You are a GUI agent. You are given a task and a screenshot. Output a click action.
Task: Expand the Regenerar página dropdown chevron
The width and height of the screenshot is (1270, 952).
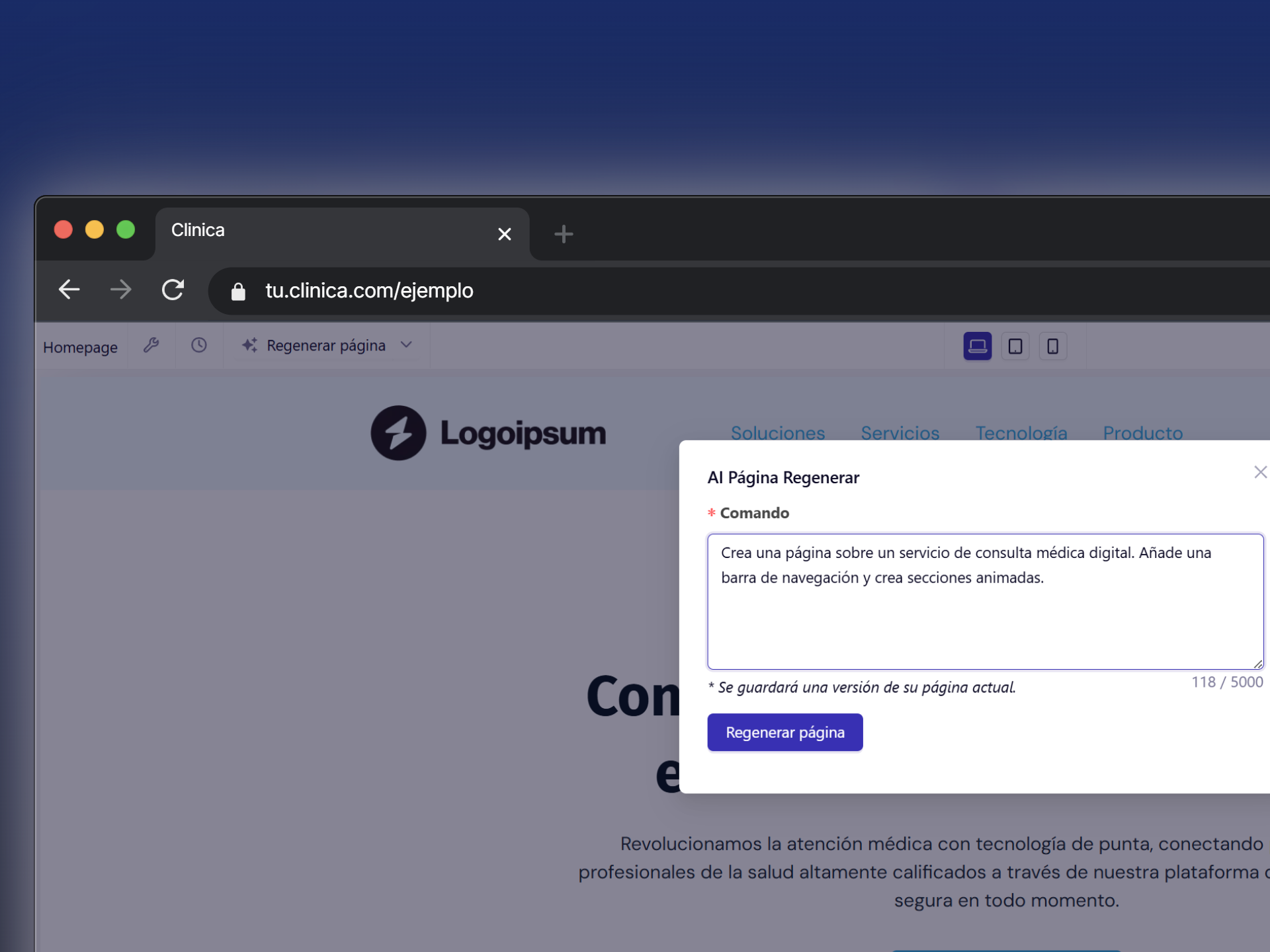click(x=406, y=345)
